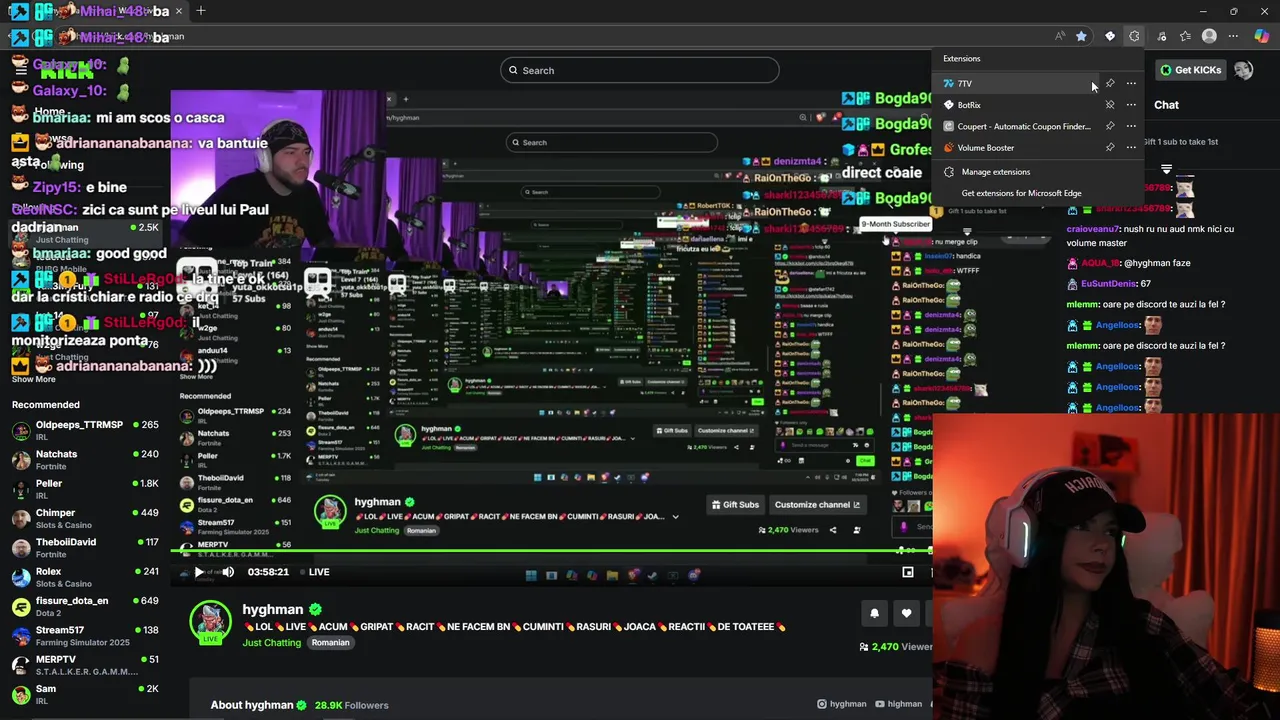The image size is (1280, 720).
Task: Click Customize channel in the stream
Action: (x=817, y=505)
